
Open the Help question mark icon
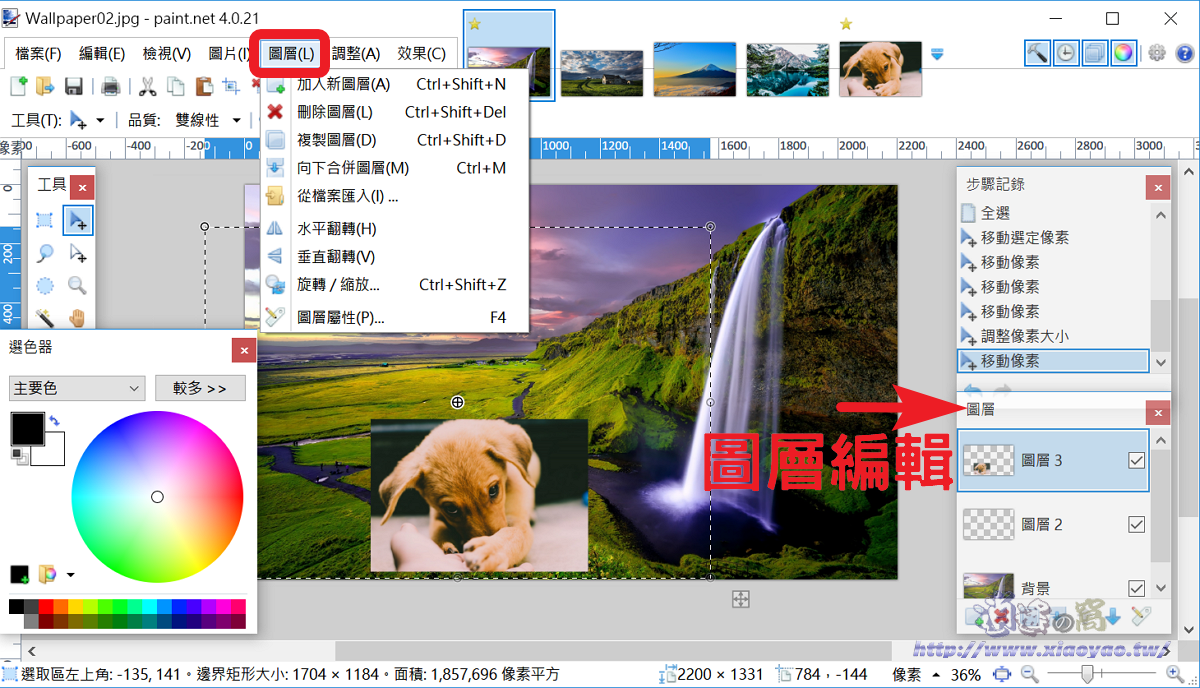pyautogui.click(x=1185, y=53)
